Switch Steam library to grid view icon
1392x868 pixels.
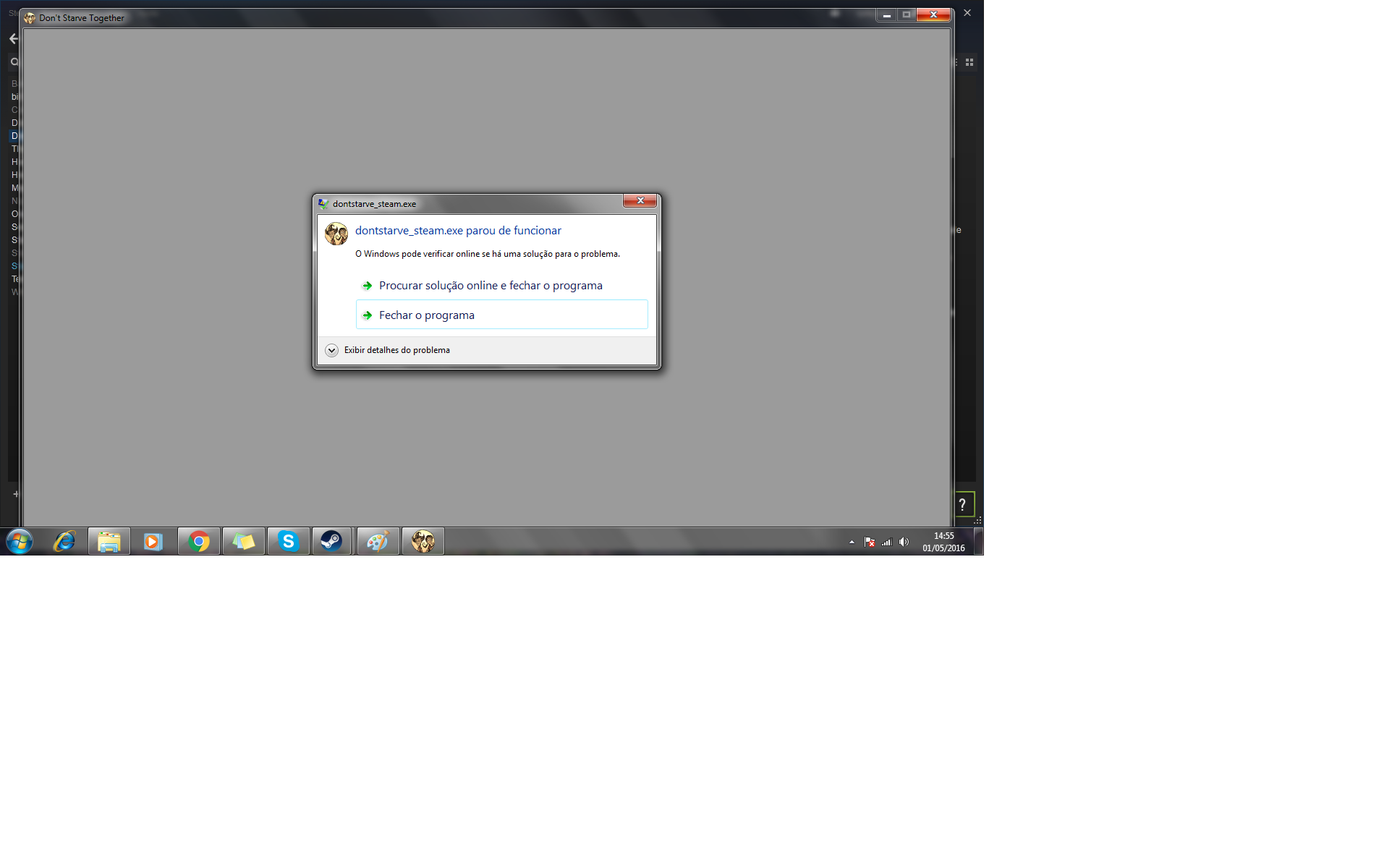pyautogui.click(x=969, y=62)
